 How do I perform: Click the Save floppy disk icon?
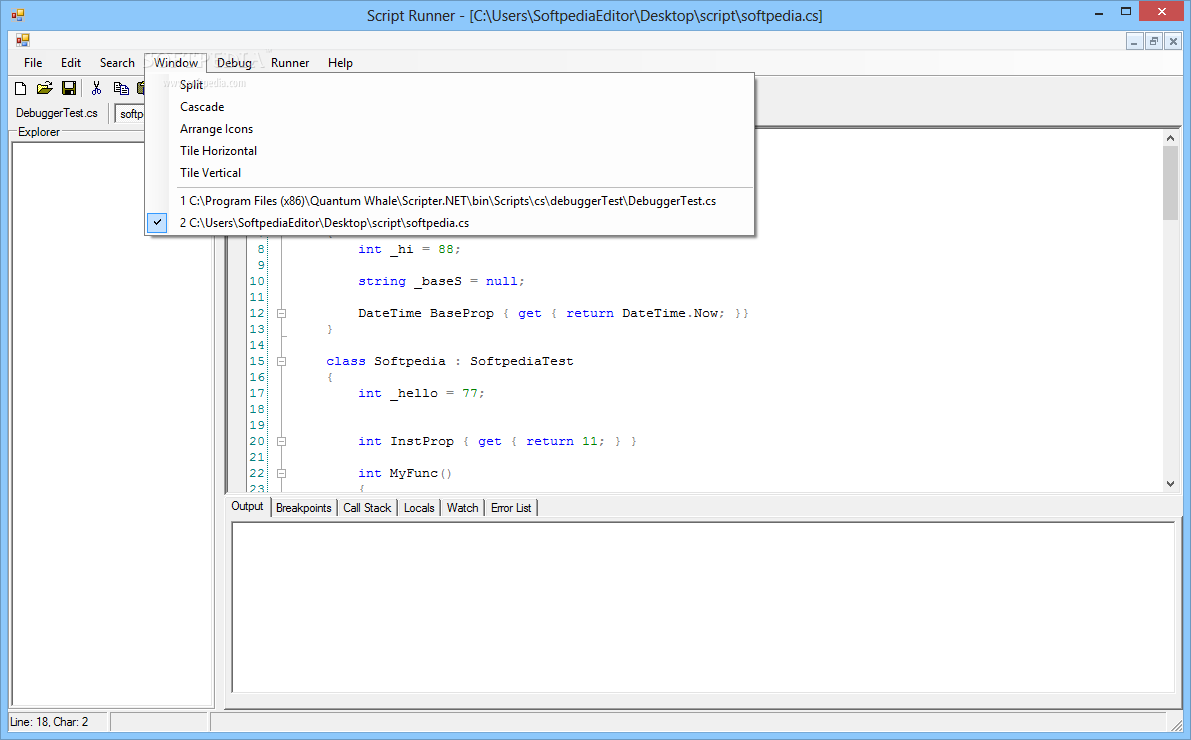click(x=68, y=88)
